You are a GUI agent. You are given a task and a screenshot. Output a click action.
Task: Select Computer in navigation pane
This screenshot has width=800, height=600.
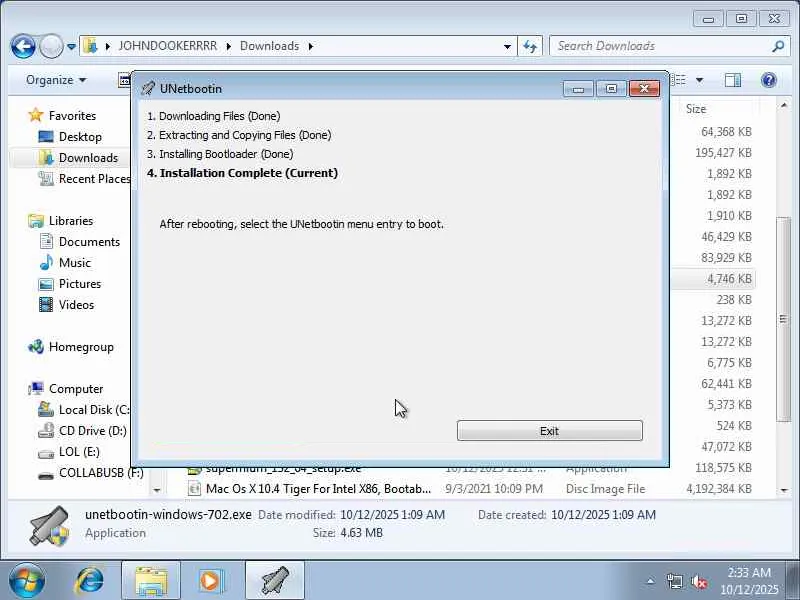(76, 389)
